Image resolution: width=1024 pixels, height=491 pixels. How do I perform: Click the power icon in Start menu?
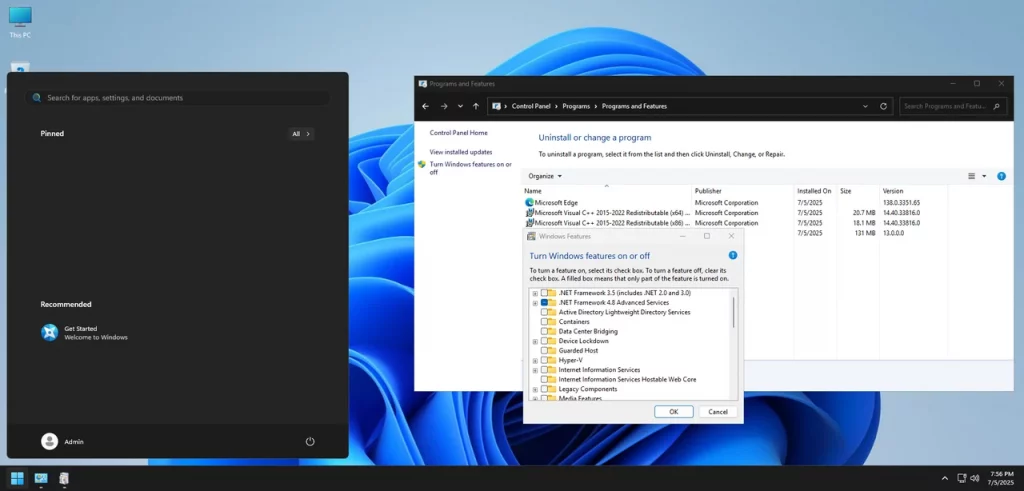pyautogui.click(x=310, y=441)
